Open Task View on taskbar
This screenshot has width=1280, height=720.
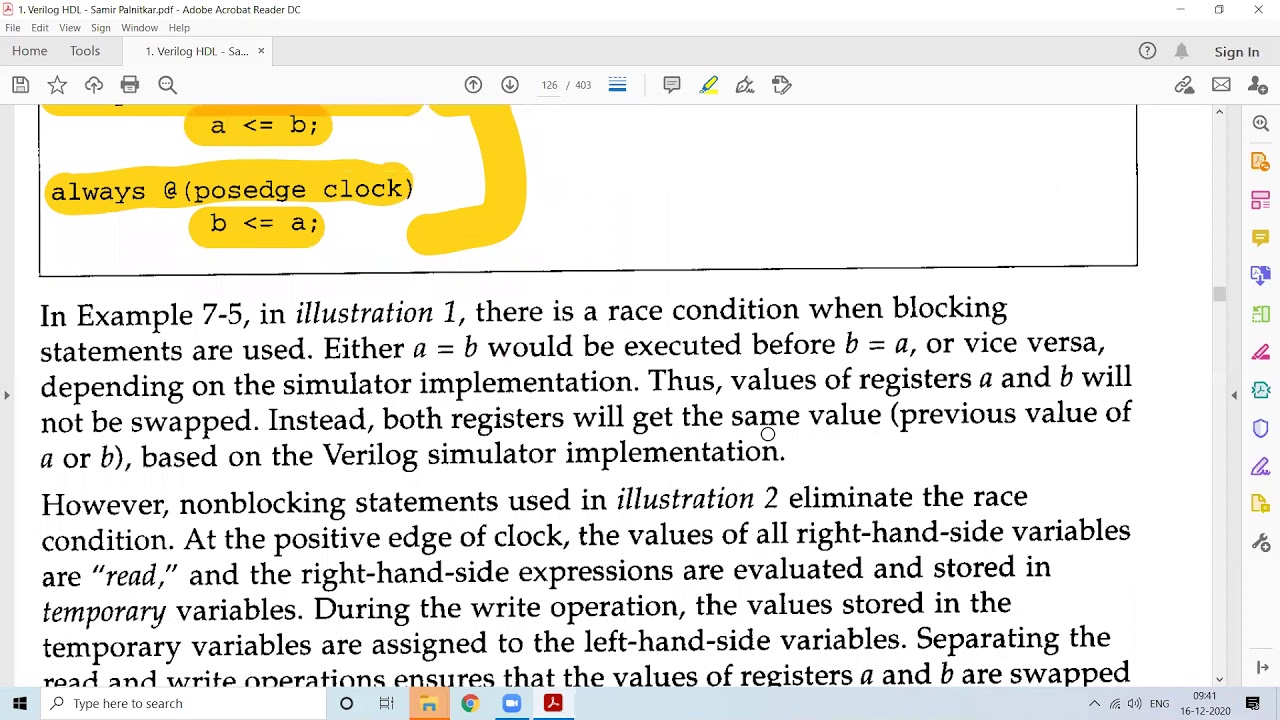387,703
